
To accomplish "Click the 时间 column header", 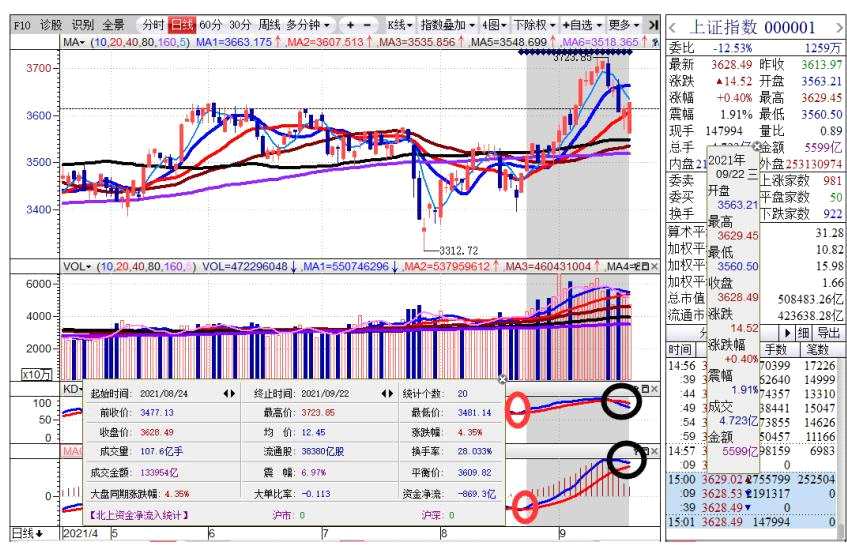I will pos(680,350).
